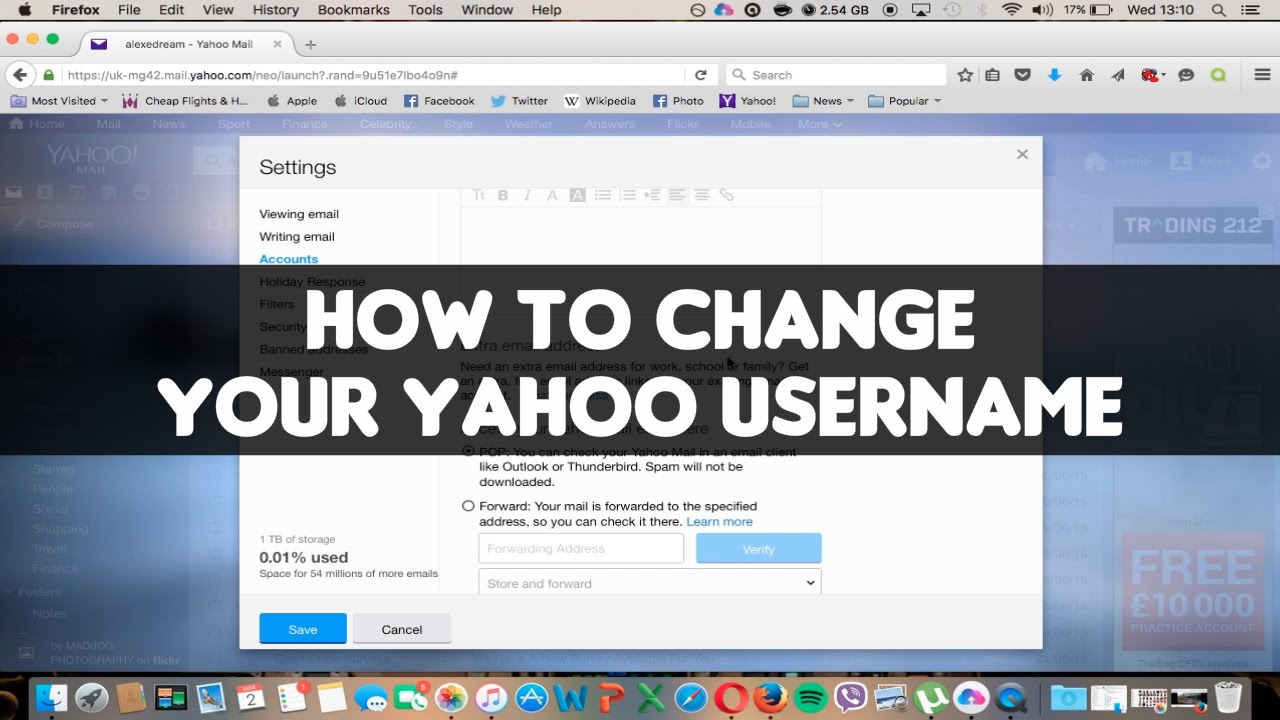Open the bookmarks list icon in Firefox toolbar

point(992,75)
